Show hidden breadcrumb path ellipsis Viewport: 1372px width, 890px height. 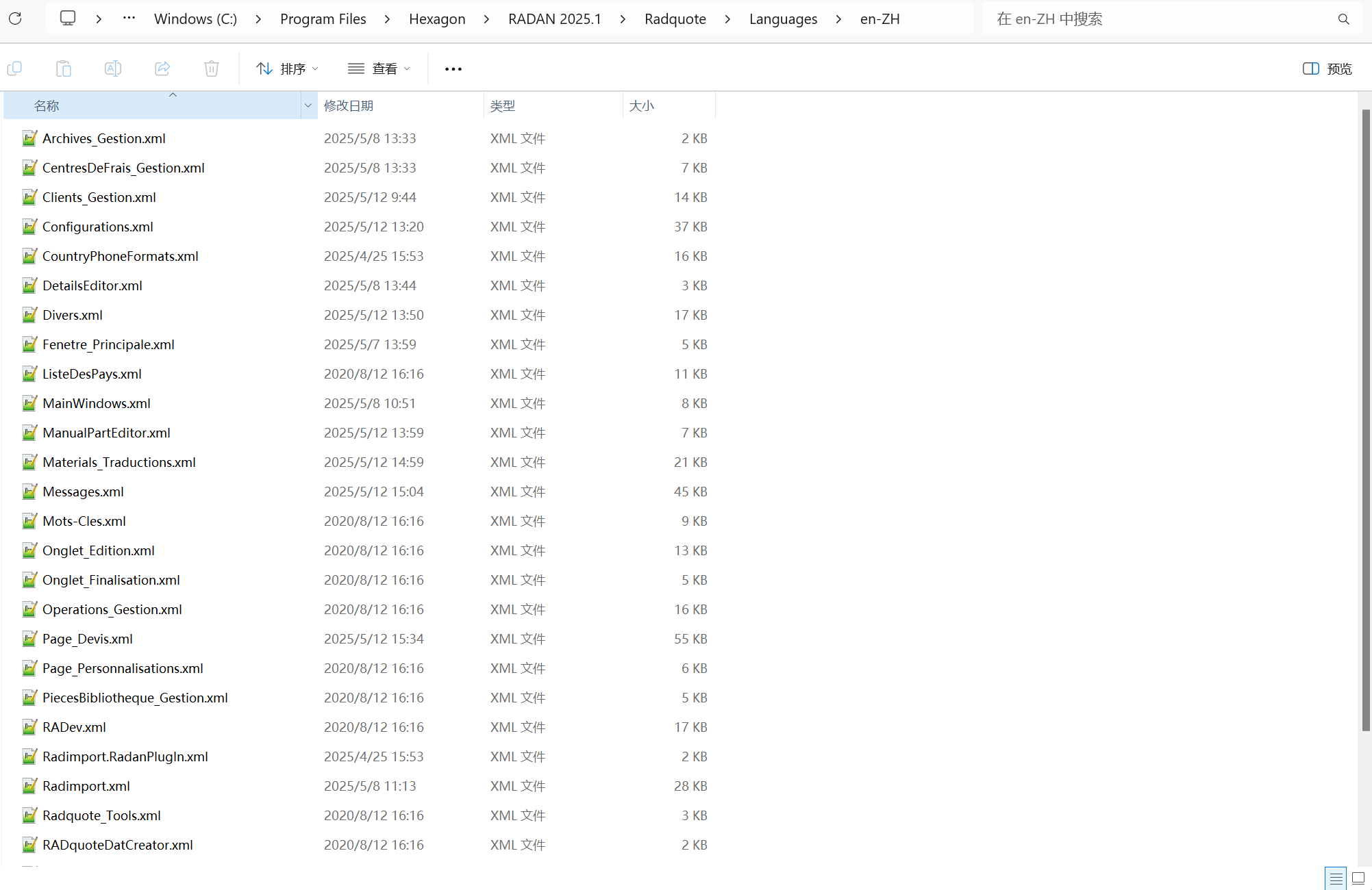pos(129,18)
